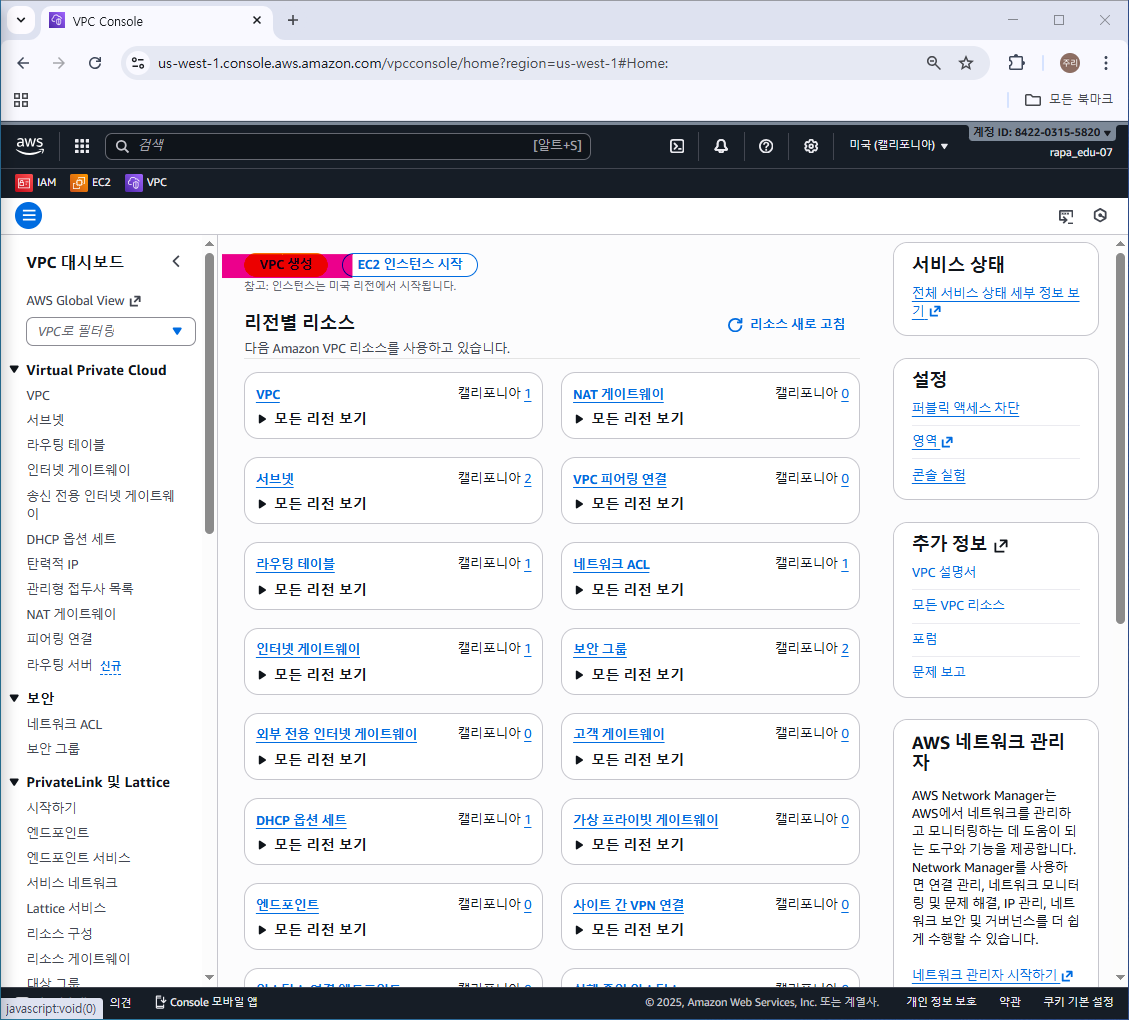Open 엔드포인트 서비스 in the sidebar

(78, 858)
